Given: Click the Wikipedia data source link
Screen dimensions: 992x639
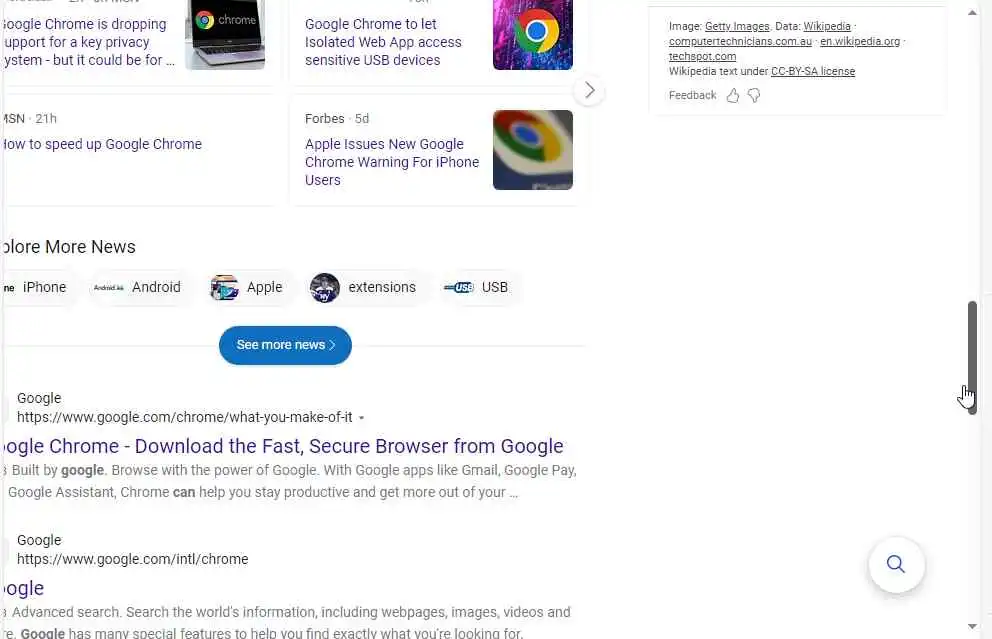Looking at the screenshot, I should (827, 27).
